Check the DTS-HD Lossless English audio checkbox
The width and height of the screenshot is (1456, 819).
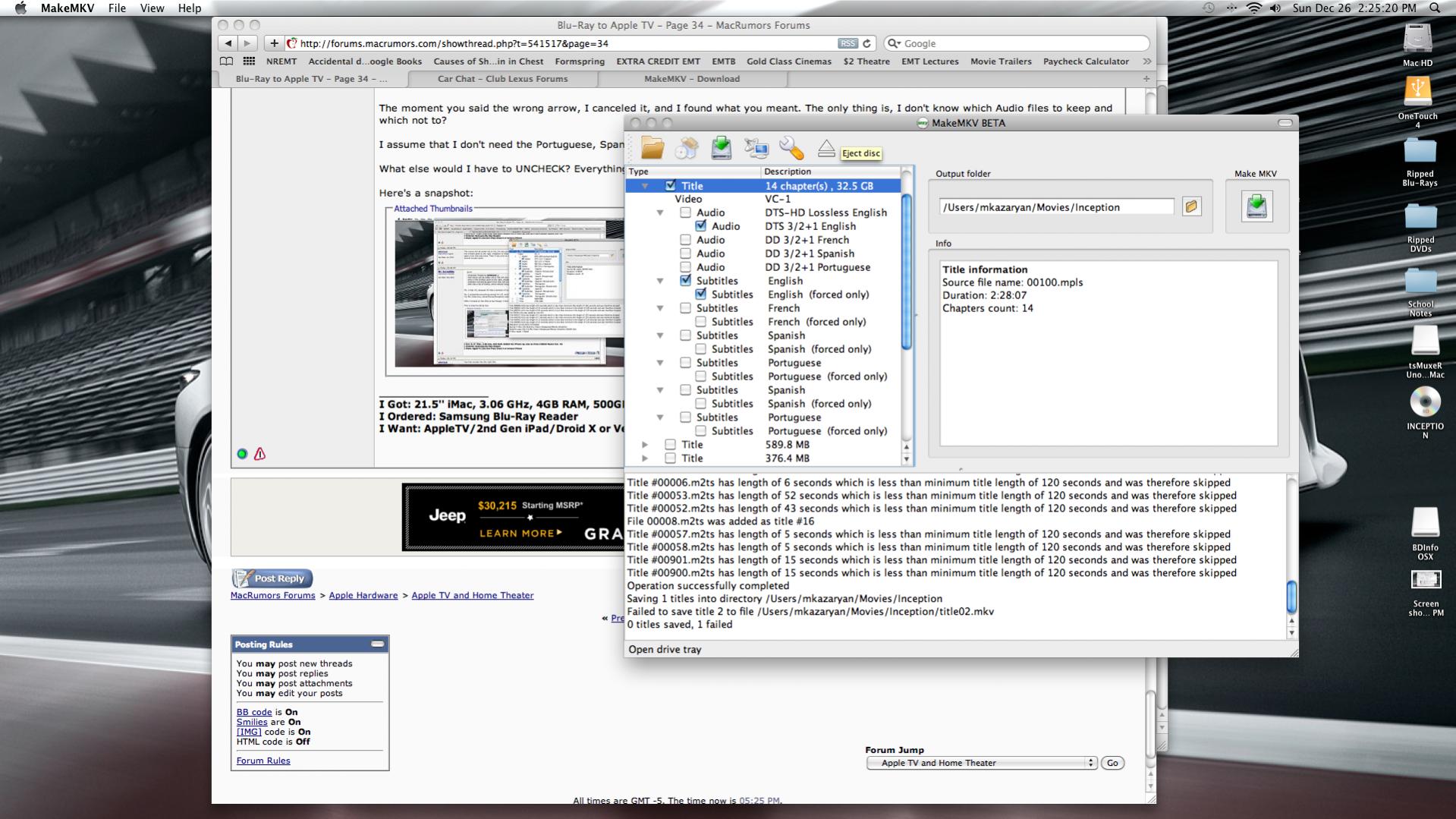pos(685,213)
